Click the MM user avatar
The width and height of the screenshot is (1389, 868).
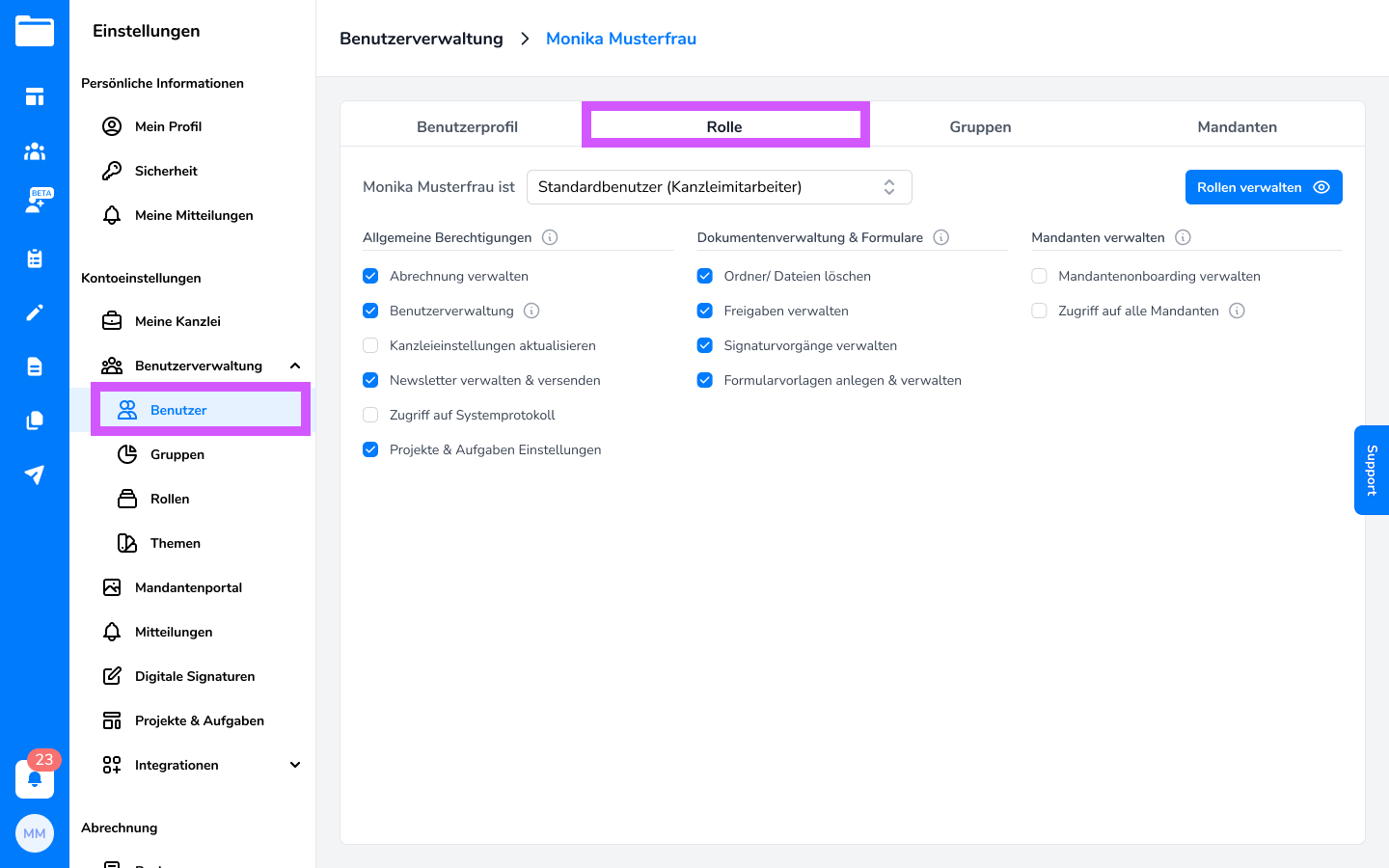coord(35,833)
